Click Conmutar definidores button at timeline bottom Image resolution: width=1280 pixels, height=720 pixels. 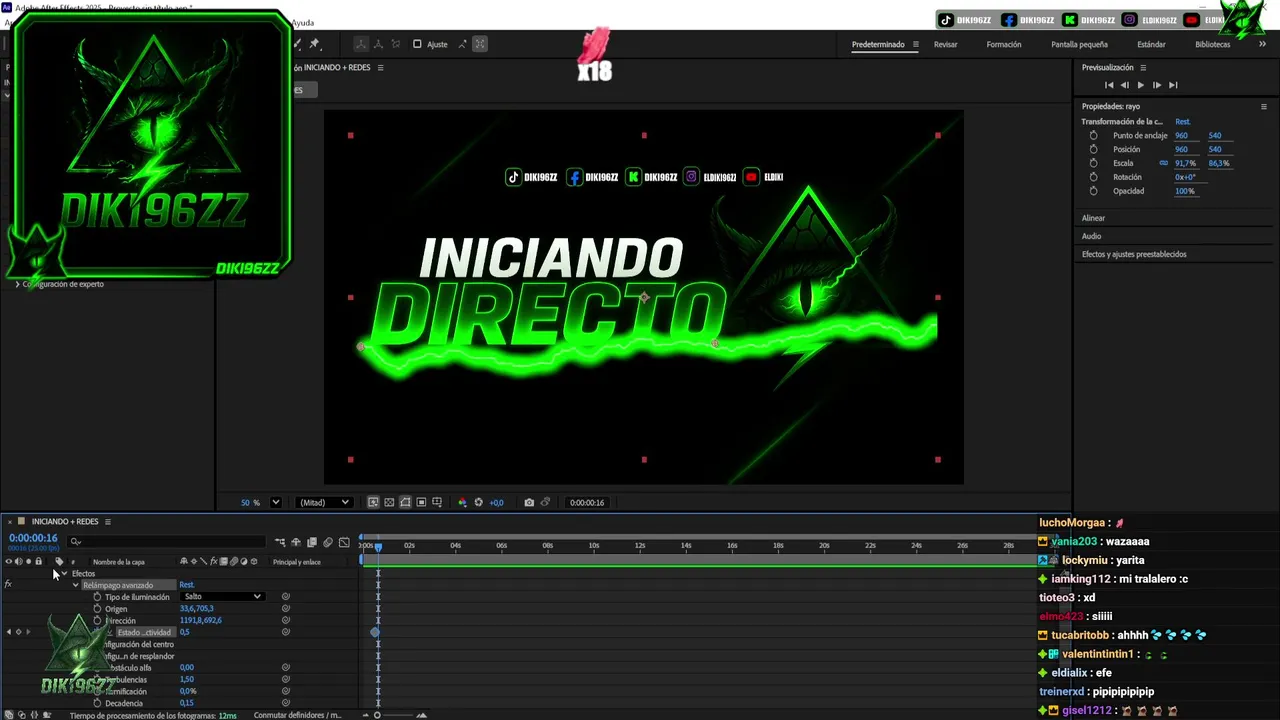(x=298, y=715)
